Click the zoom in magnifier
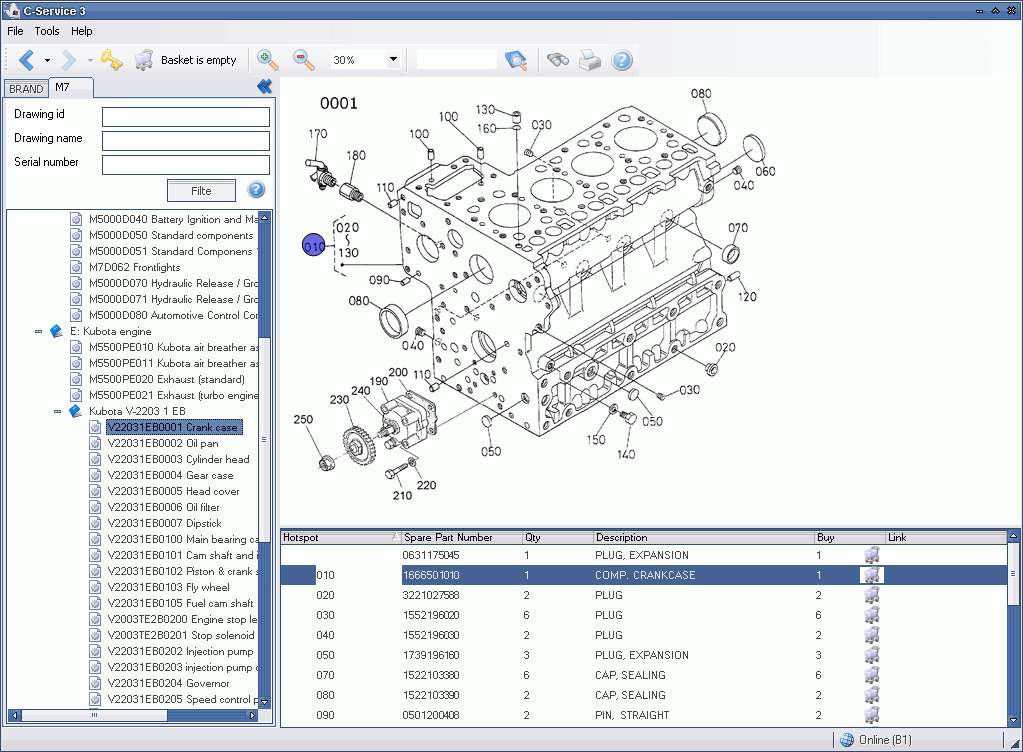This screenshot has width=1023, height=752. [x=268, y=60]
